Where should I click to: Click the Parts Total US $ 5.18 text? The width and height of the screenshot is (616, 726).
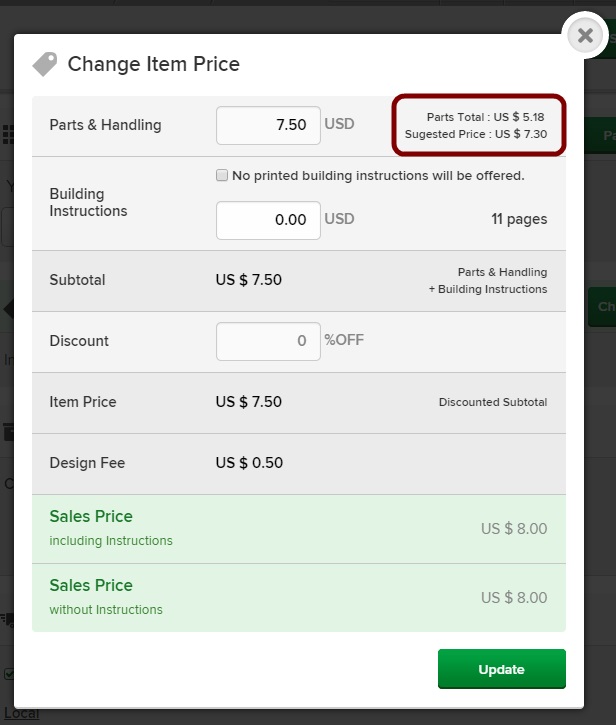(485, 117)
